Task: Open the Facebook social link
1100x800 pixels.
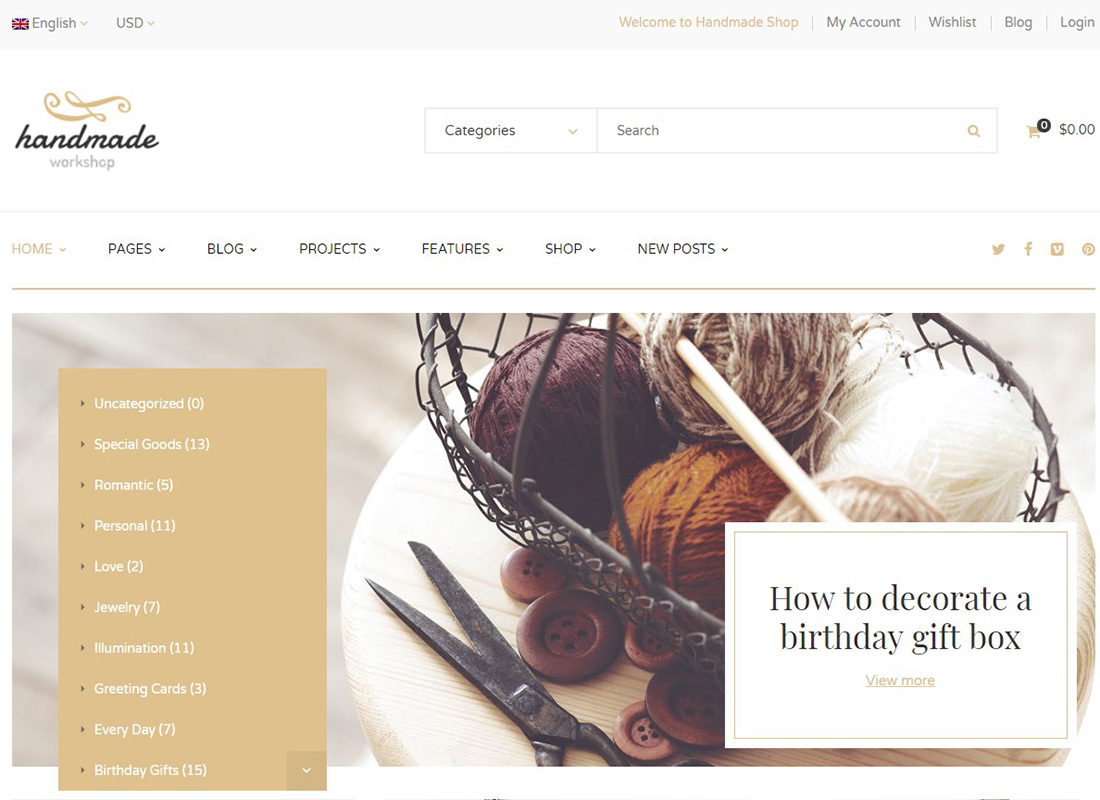Action: click(x=1028, y=248)
